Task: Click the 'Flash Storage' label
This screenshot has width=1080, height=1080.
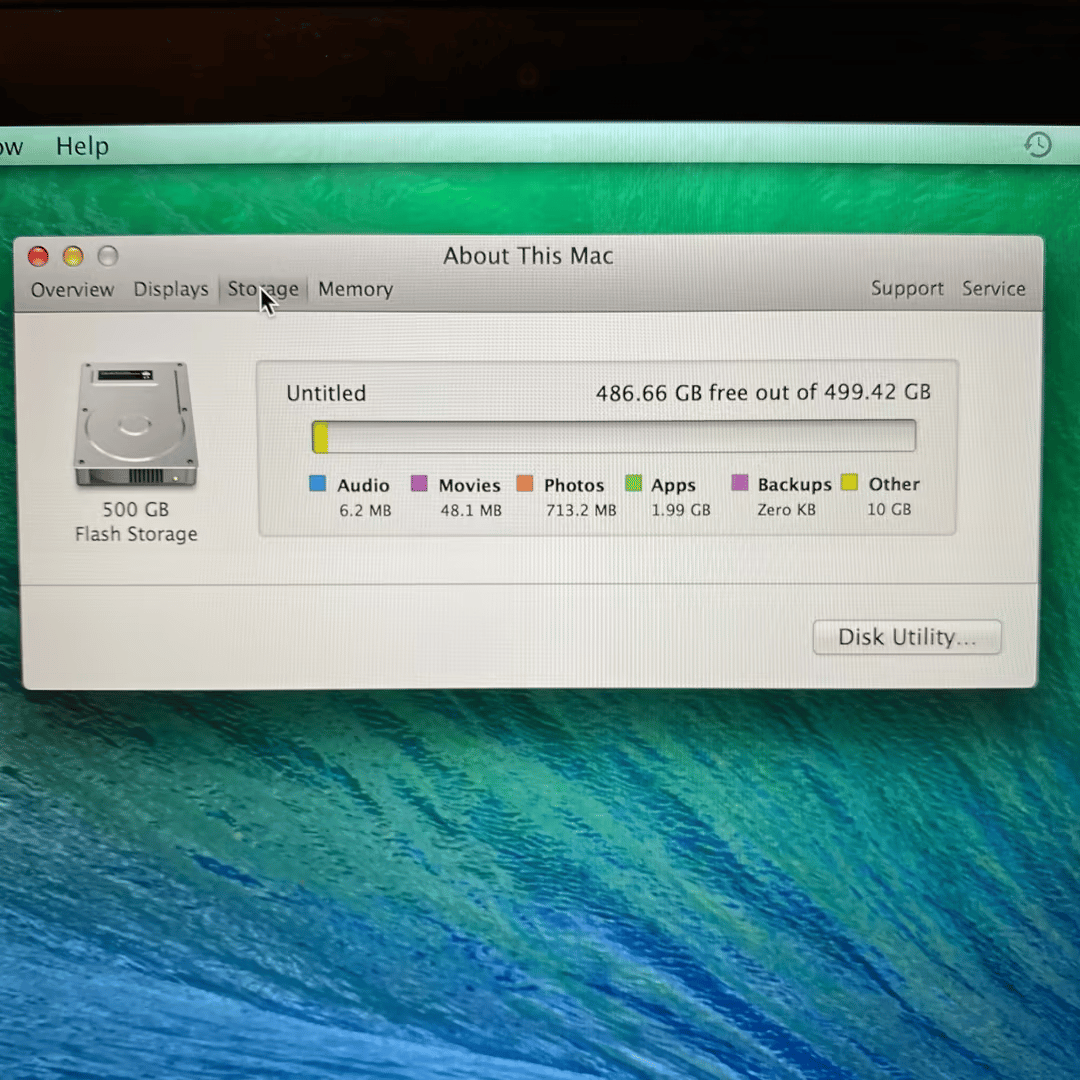Action: (x=136, y=534)
